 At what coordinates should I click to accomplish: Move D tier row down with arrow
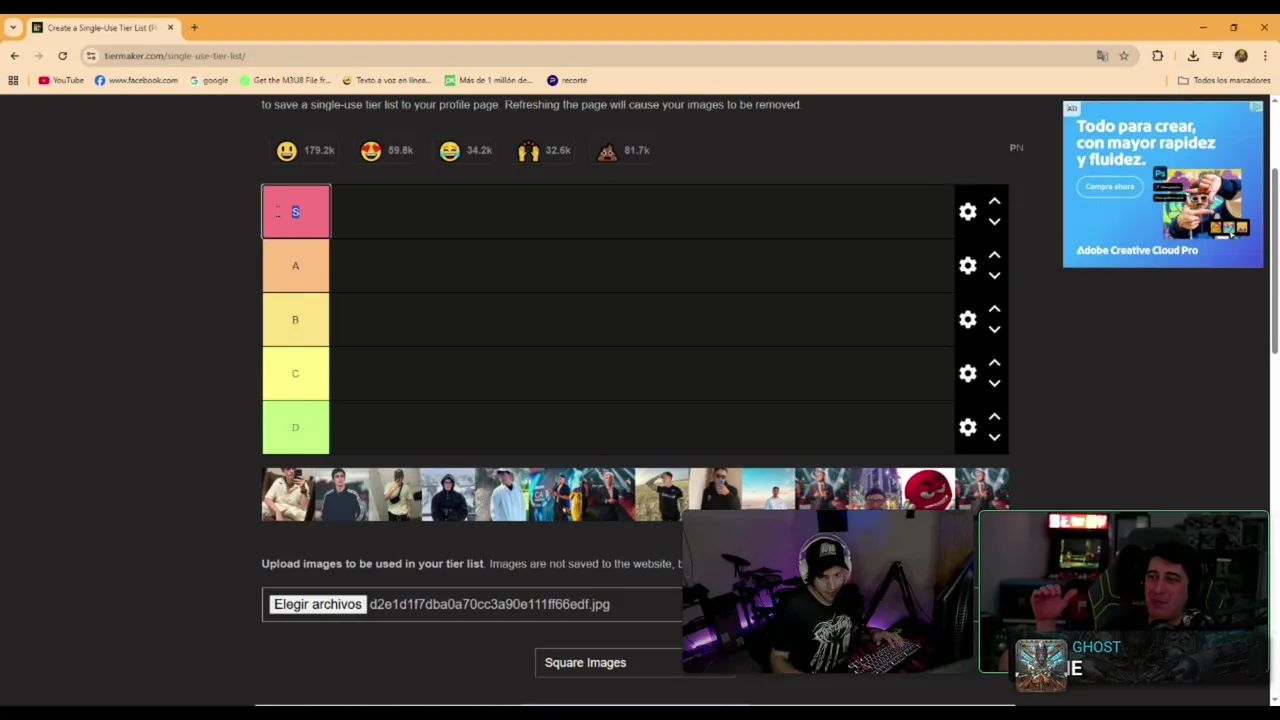click(994, 438)
